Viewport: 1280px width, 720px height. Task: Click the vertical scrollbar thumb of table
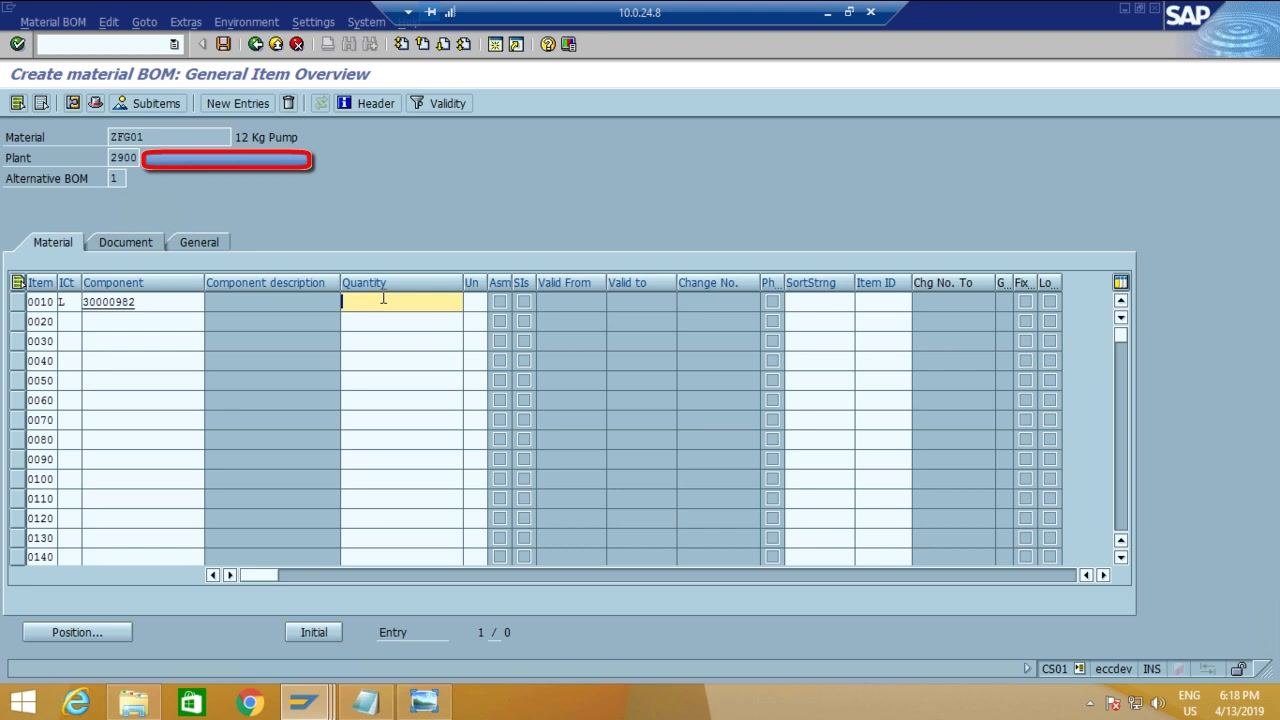(1121, 336)
